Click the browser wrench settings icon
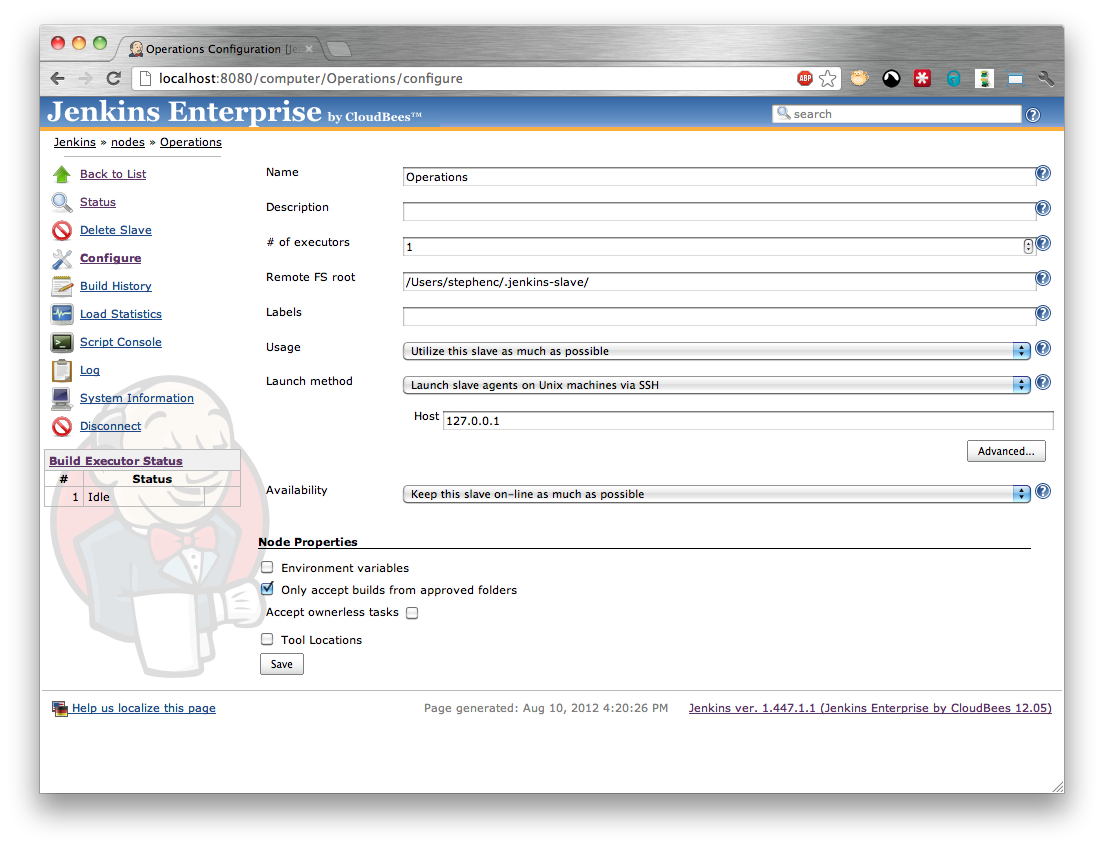The image size is (1104, 848). (1046, 78)
